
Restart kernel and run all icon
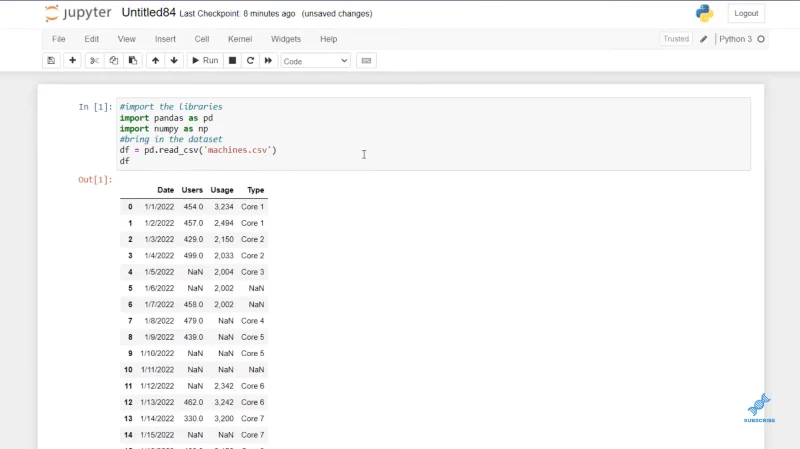268,61
